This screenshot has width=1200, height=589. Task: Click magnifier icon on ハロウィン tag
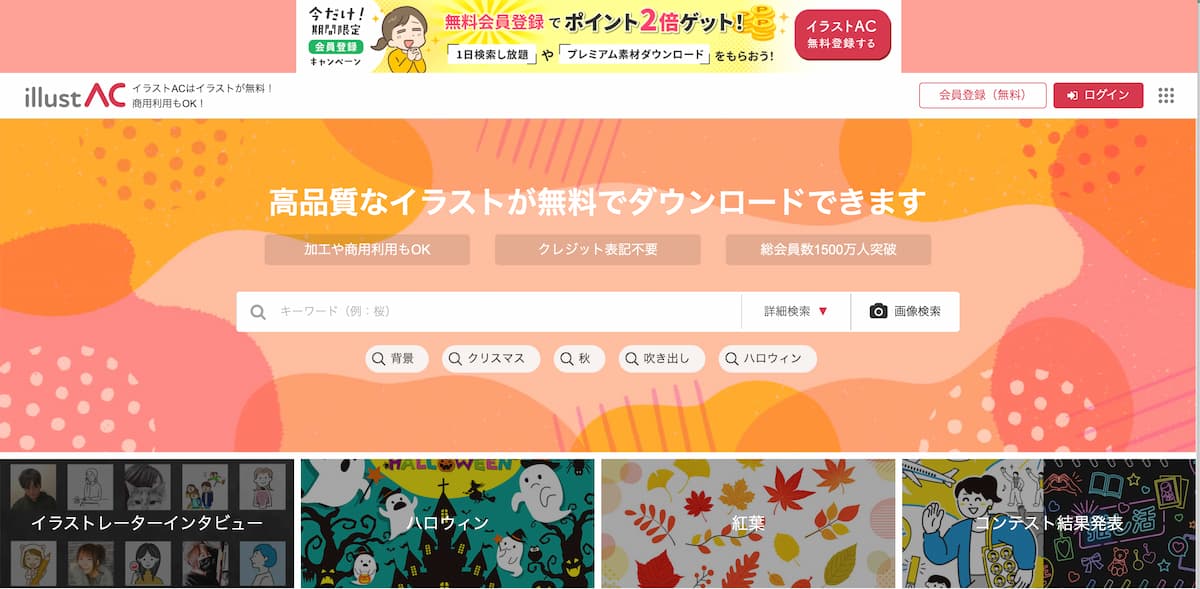(732, 358)
